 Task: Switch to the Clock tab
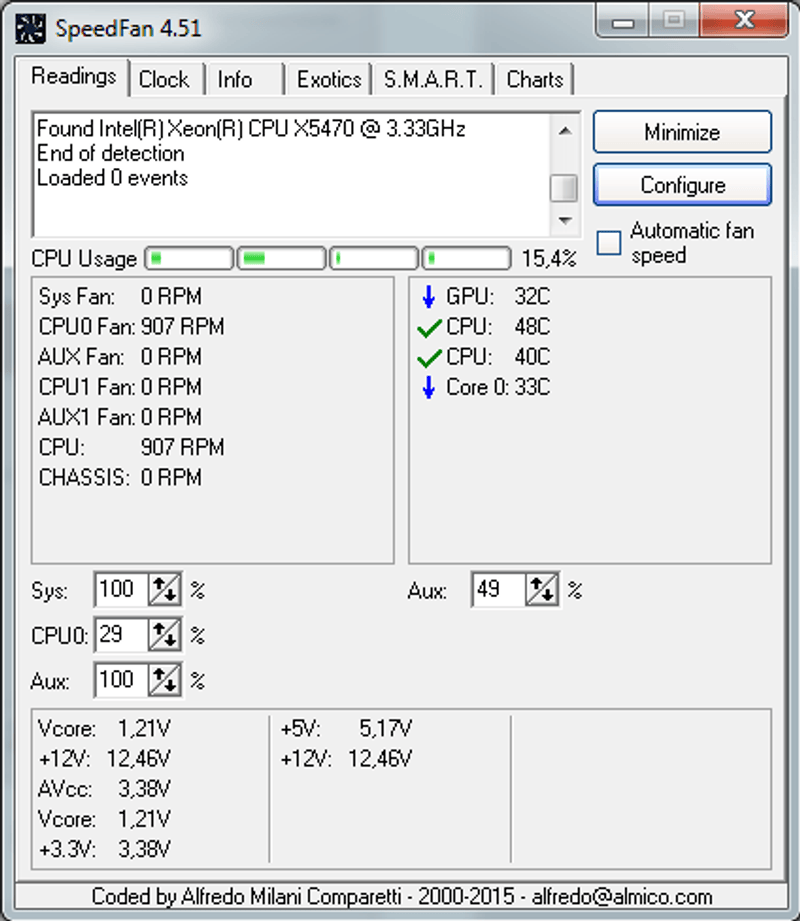coord(164,80)
